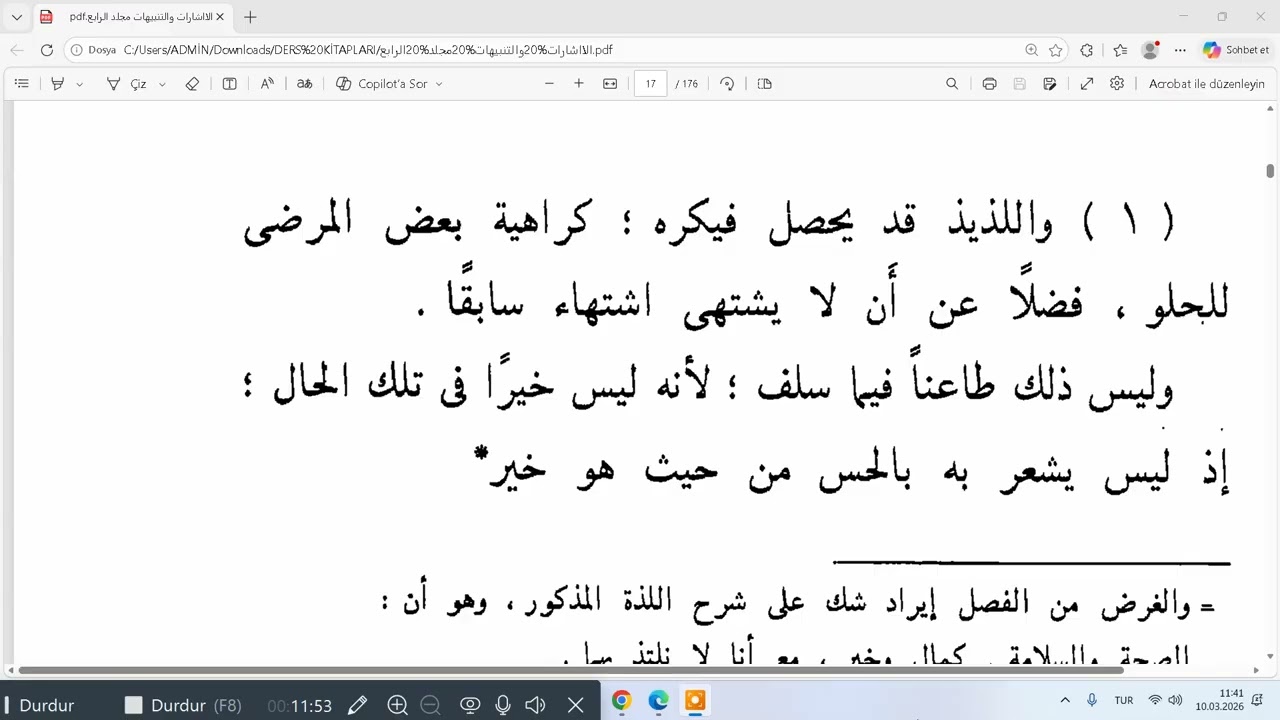Screen dimensions: 1280x720
Task: Zoom out with the minus button
Action: tap(549, 84)
